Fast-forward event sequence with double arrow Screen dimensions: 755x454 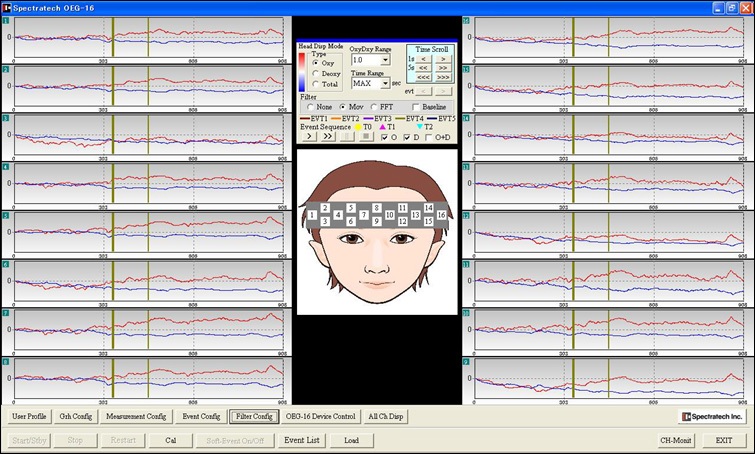pos(328,137)
